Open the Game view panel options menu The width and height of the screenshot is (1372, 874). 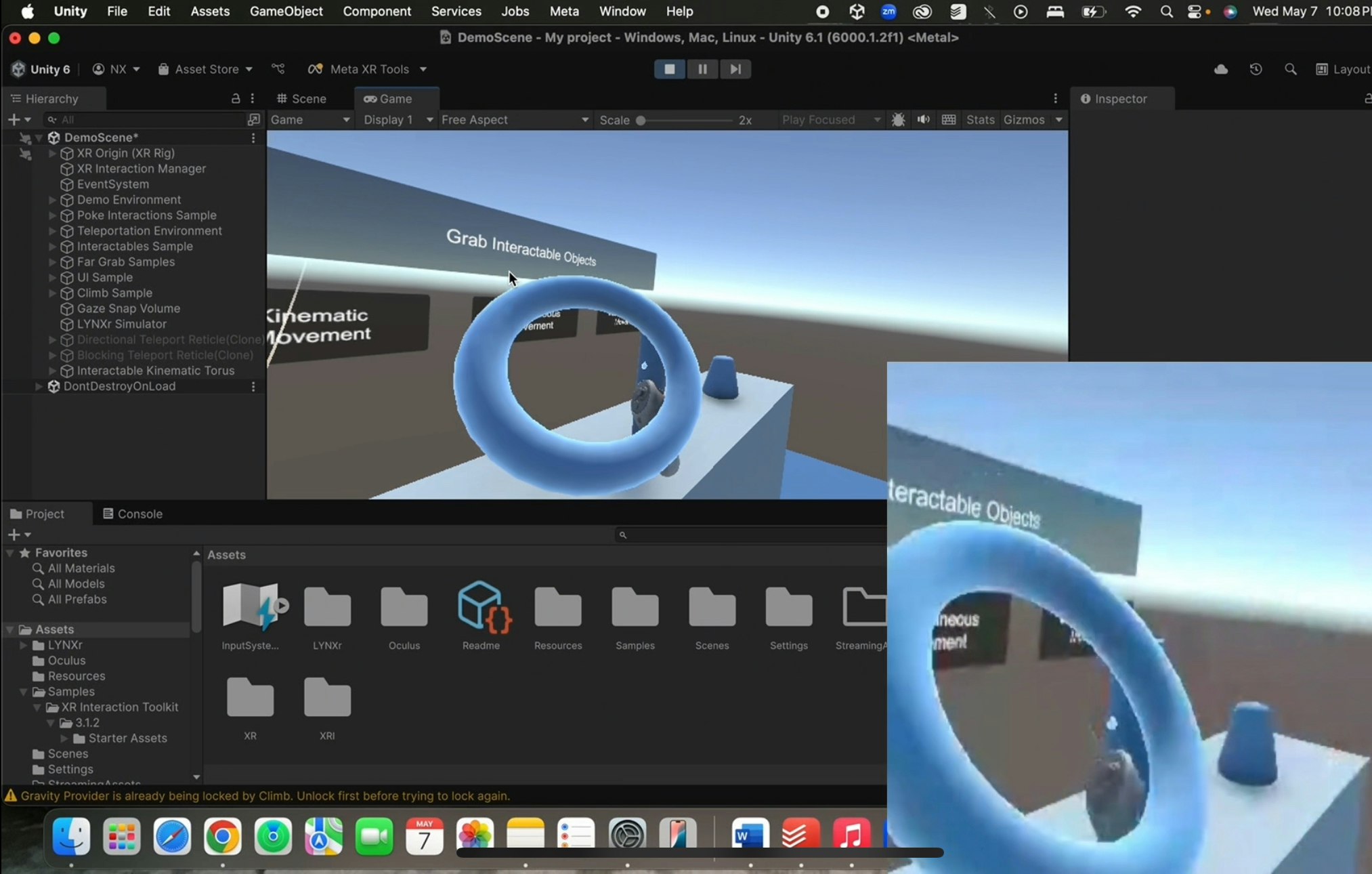[1055, 98]
